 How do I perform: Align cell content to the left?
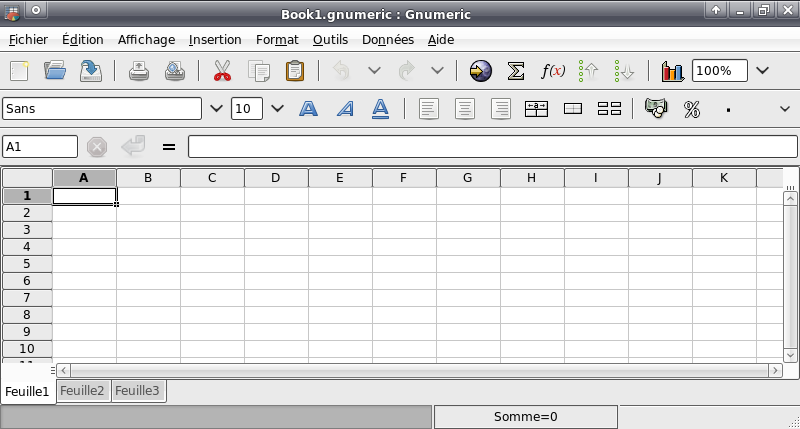429,109
